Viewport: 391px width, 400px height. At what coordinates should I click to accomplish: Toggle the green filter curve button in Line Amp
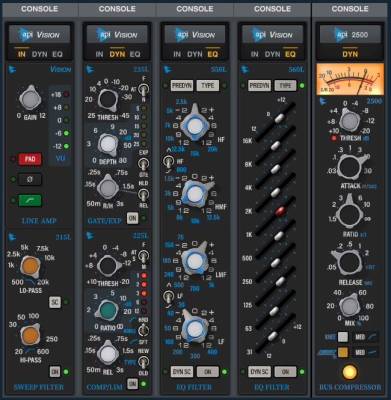(30, 200)
